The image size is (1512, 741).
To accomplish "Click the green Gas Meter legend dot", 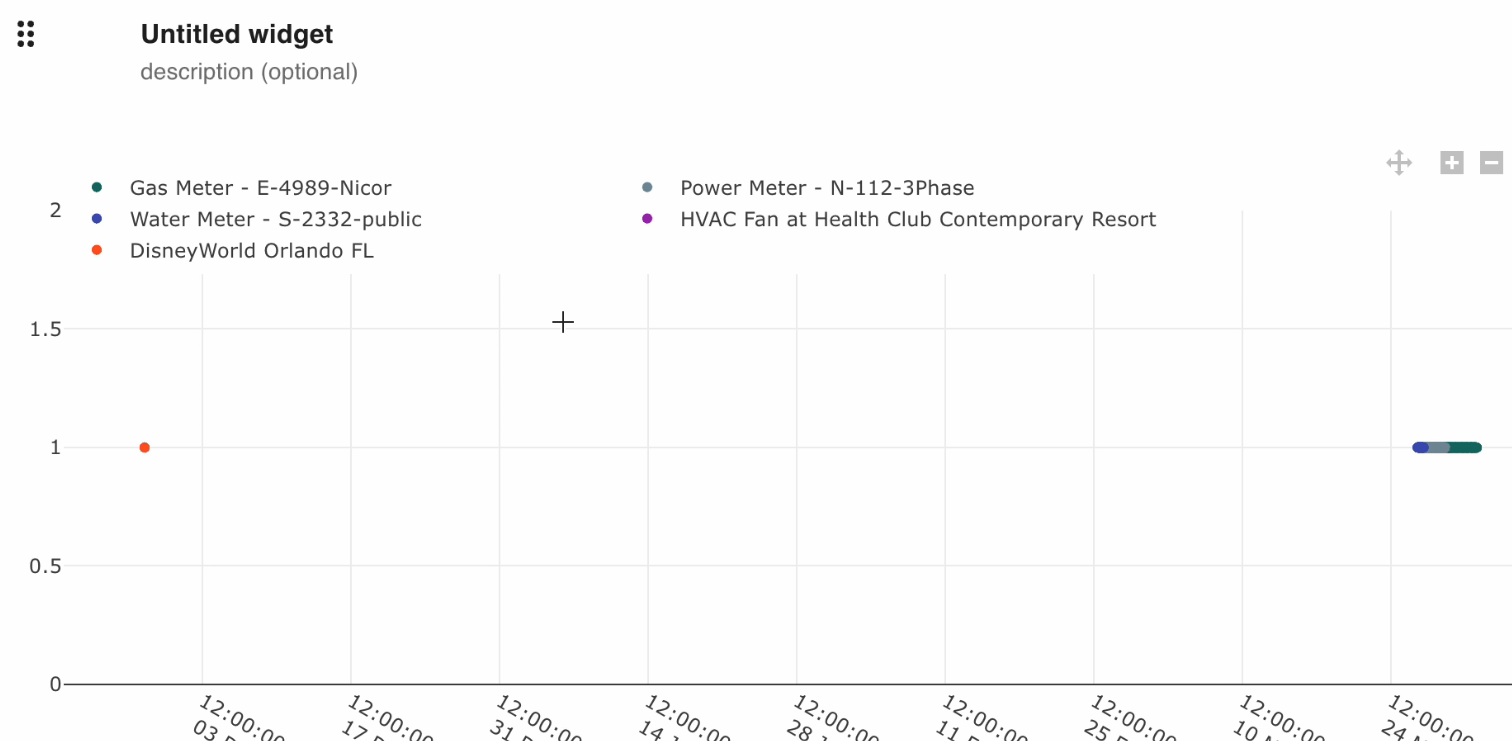I will (x=97, y=187).
